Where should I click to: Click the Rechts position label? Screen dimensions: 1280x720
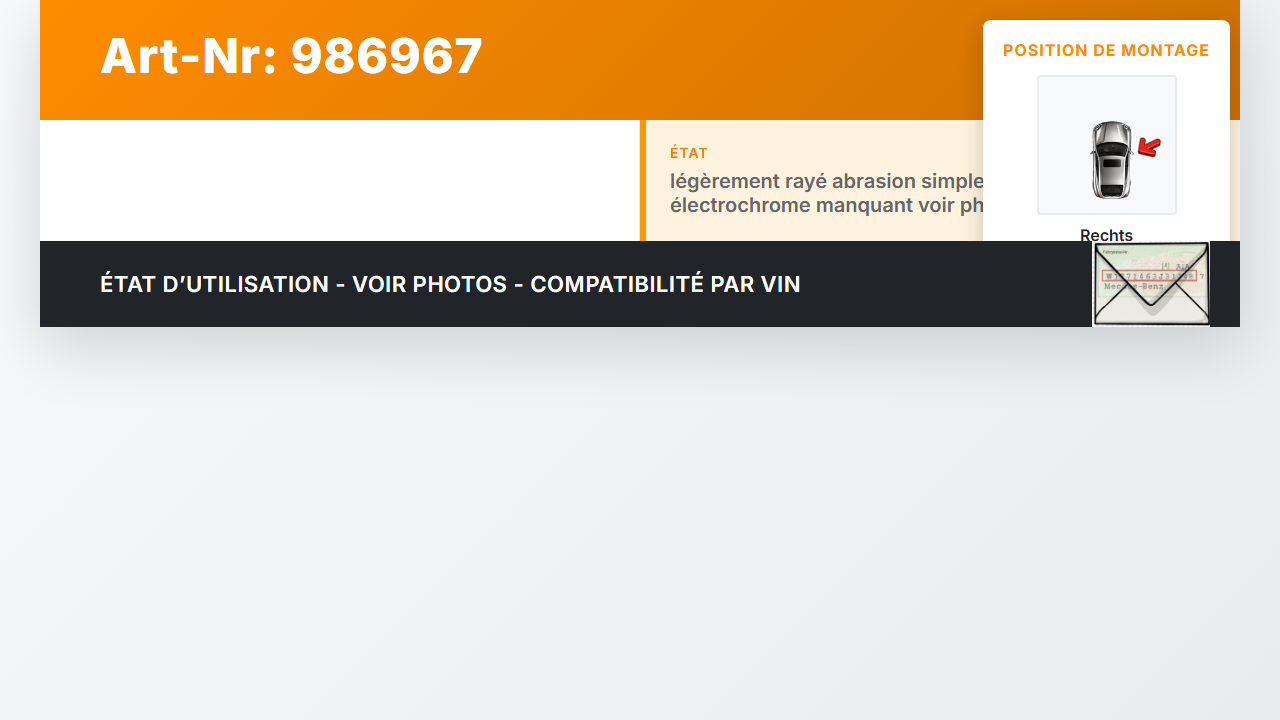tap(1106, 235)
